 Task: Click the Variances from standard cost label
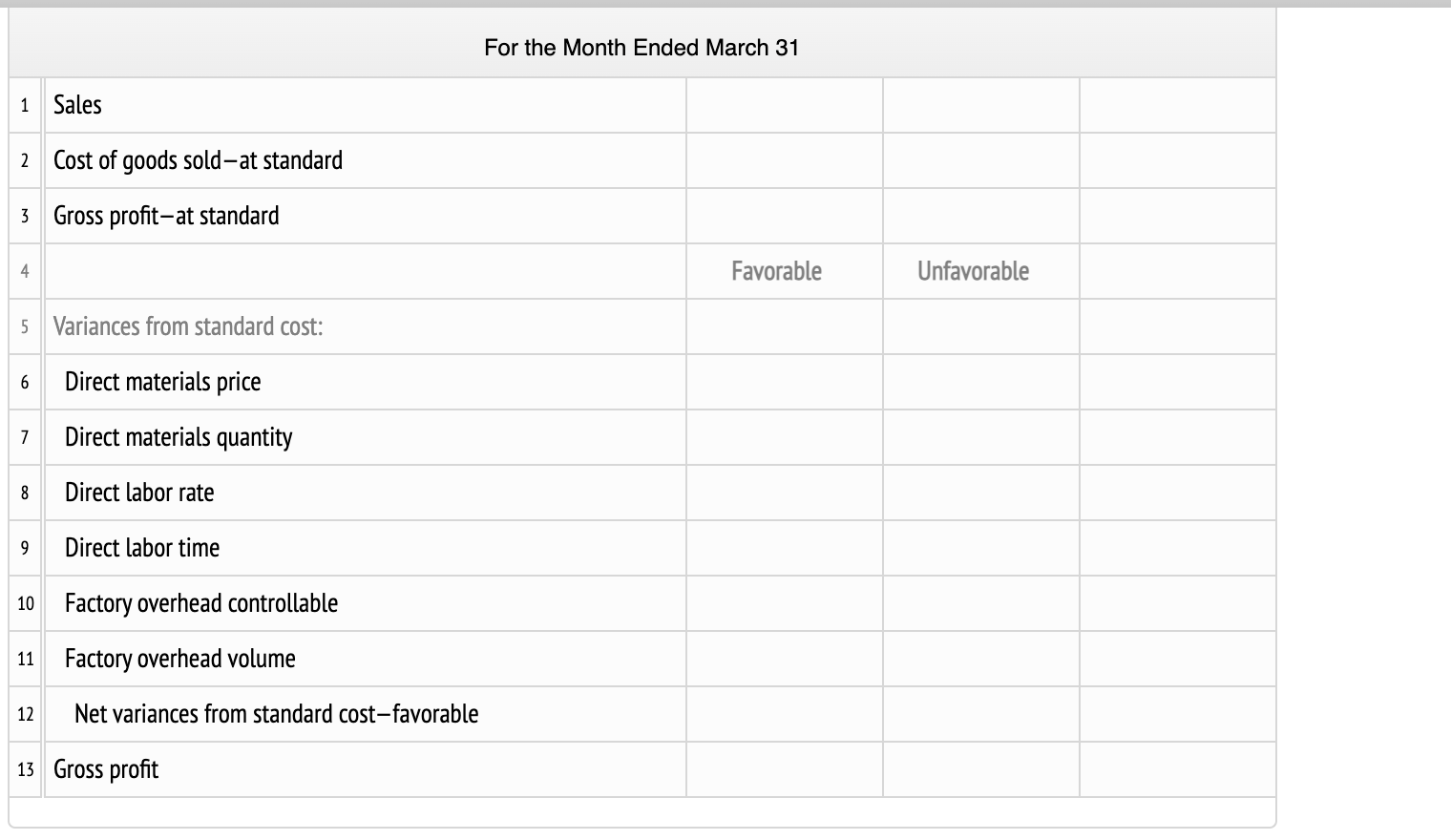tap(188, 326)
